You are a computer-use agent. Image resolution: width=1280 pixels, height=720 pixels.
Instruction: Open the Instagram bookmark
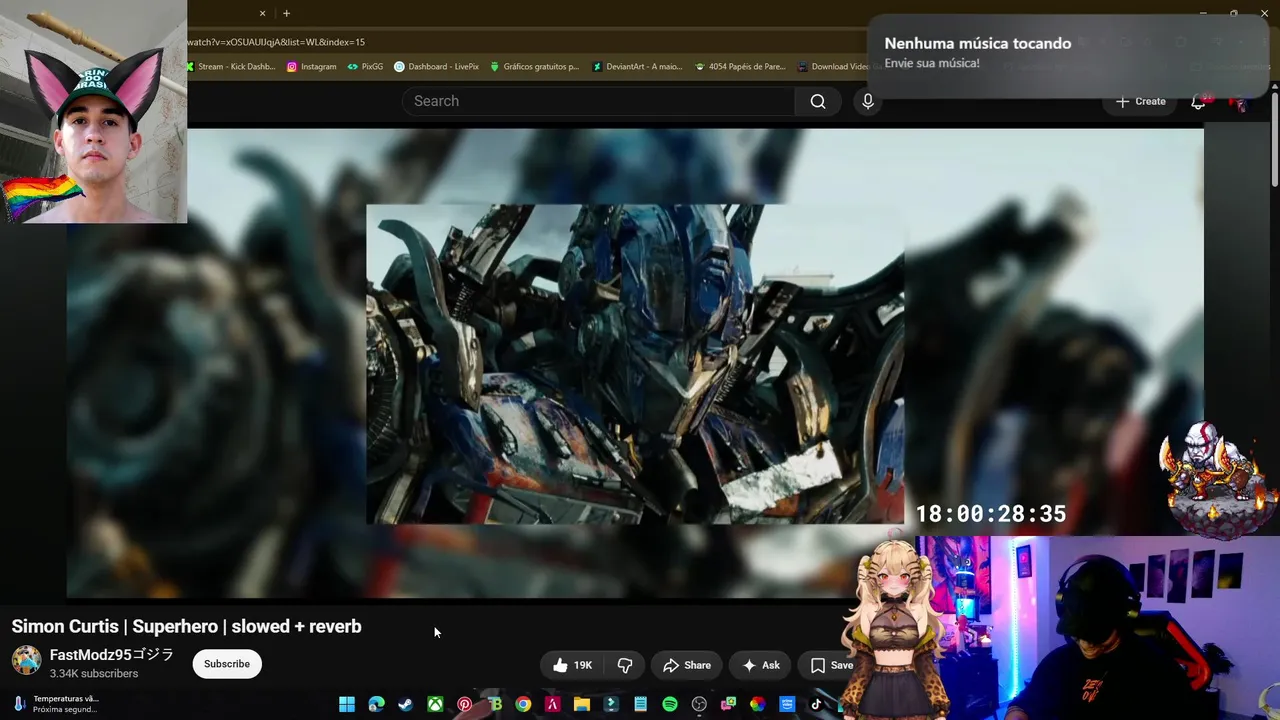pyautogui.click(x=311, y=67)
